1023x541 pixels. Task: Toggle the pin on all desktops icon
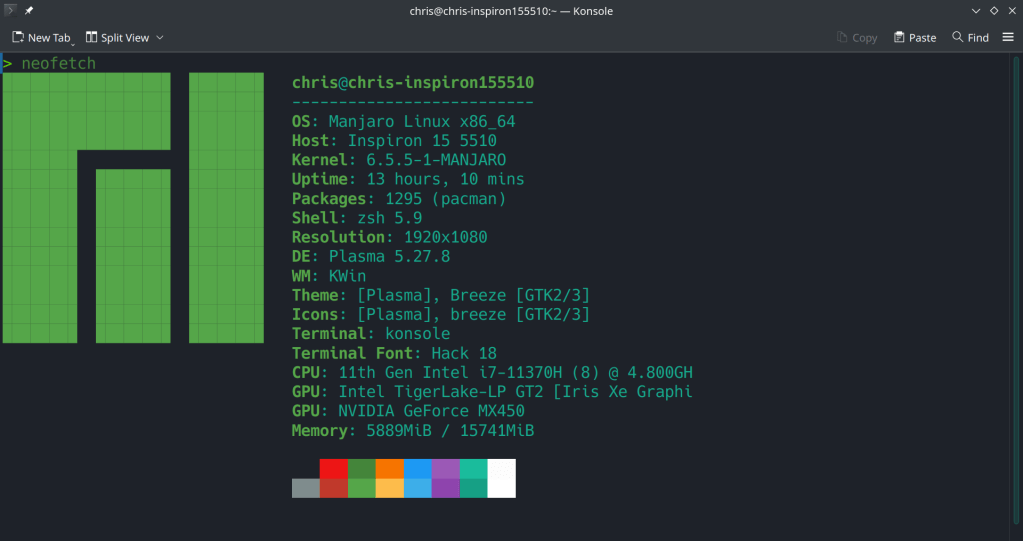[30, 11]
